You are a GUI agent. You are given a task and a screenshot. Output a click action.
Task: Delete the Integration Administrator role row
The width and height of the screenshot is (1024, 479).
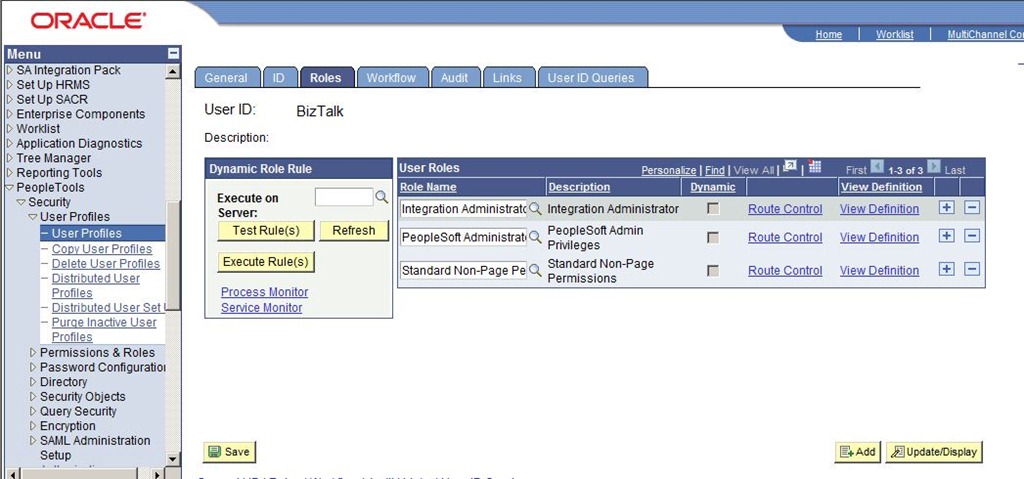click(x=972, y=208)
